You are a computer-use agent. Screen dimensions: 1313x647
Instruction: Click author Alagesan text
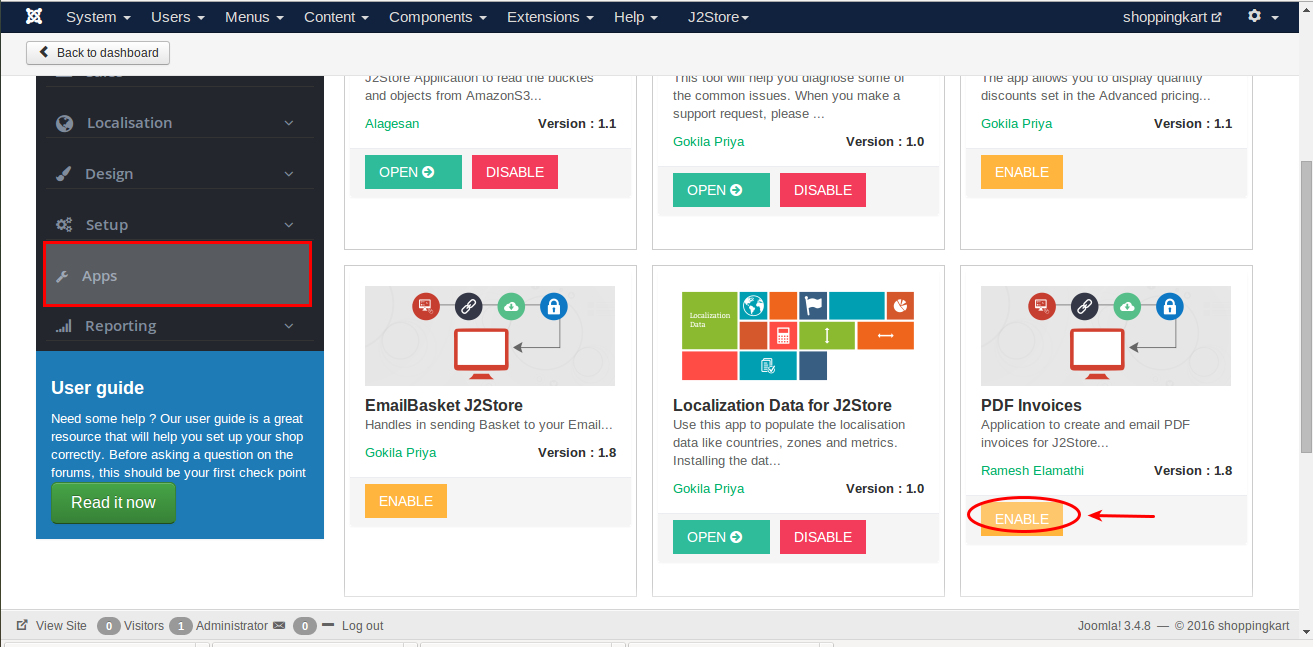(392, 124)
